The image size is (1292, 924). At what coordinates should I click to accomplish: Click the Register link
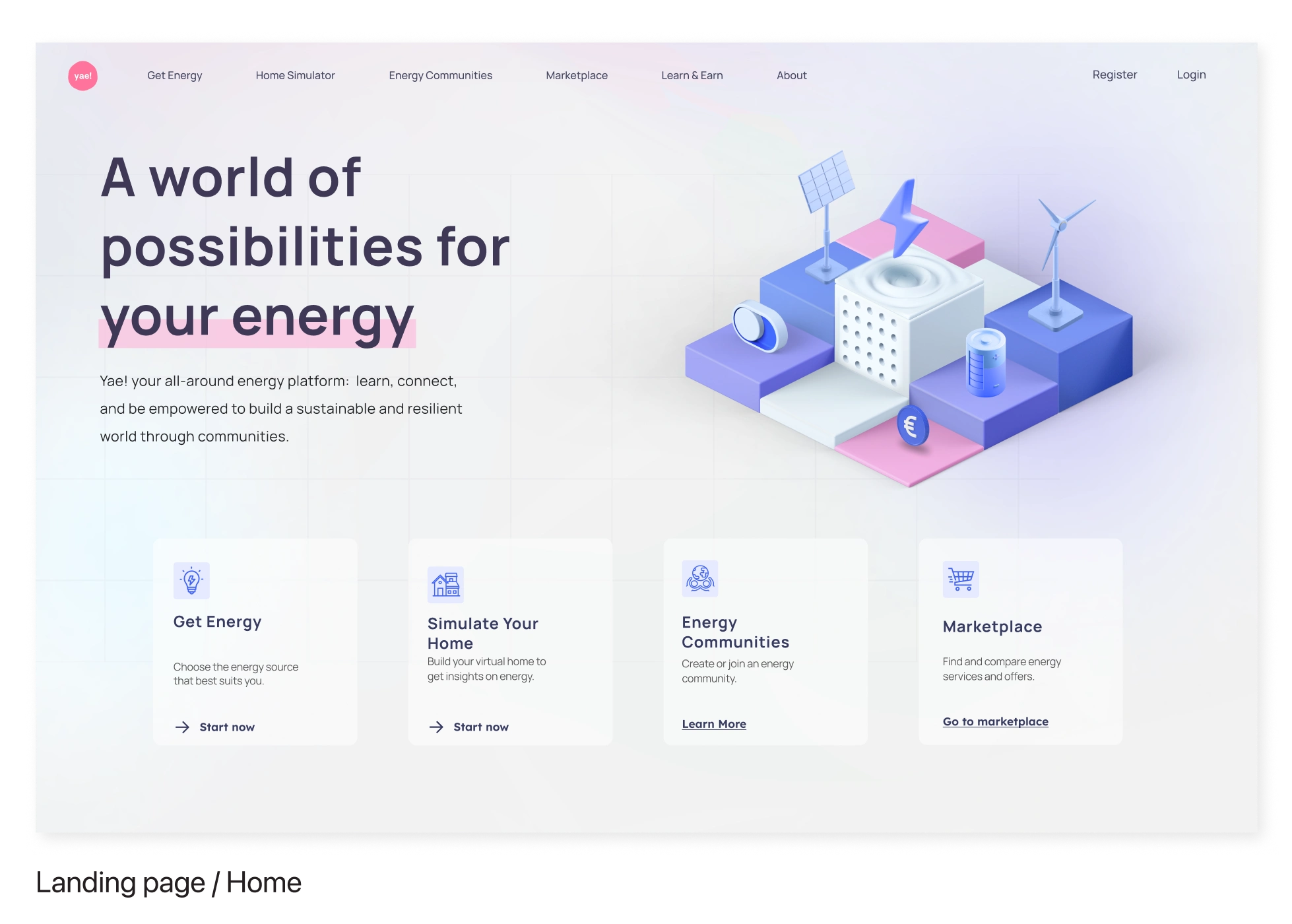[1114, 75]
